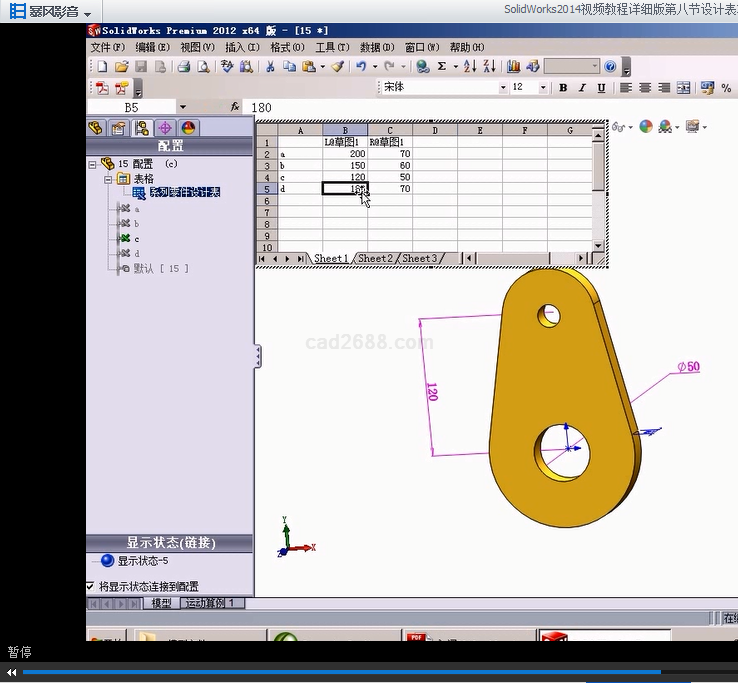Screen dimensions: 738x683
Task: Open the DisplayManager color ball tab
Action: [x=187, y=128]
